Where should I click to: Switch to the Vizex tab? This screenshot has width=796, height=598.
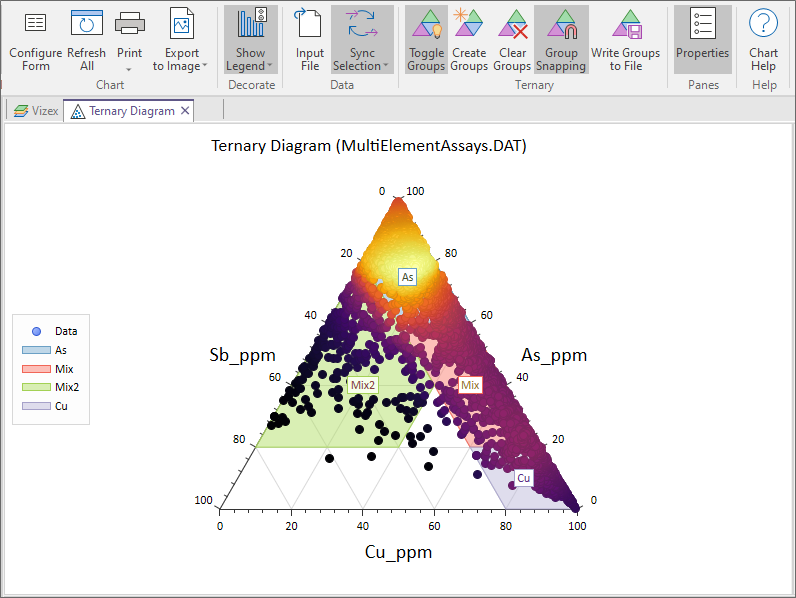click(x=36, y=111)
